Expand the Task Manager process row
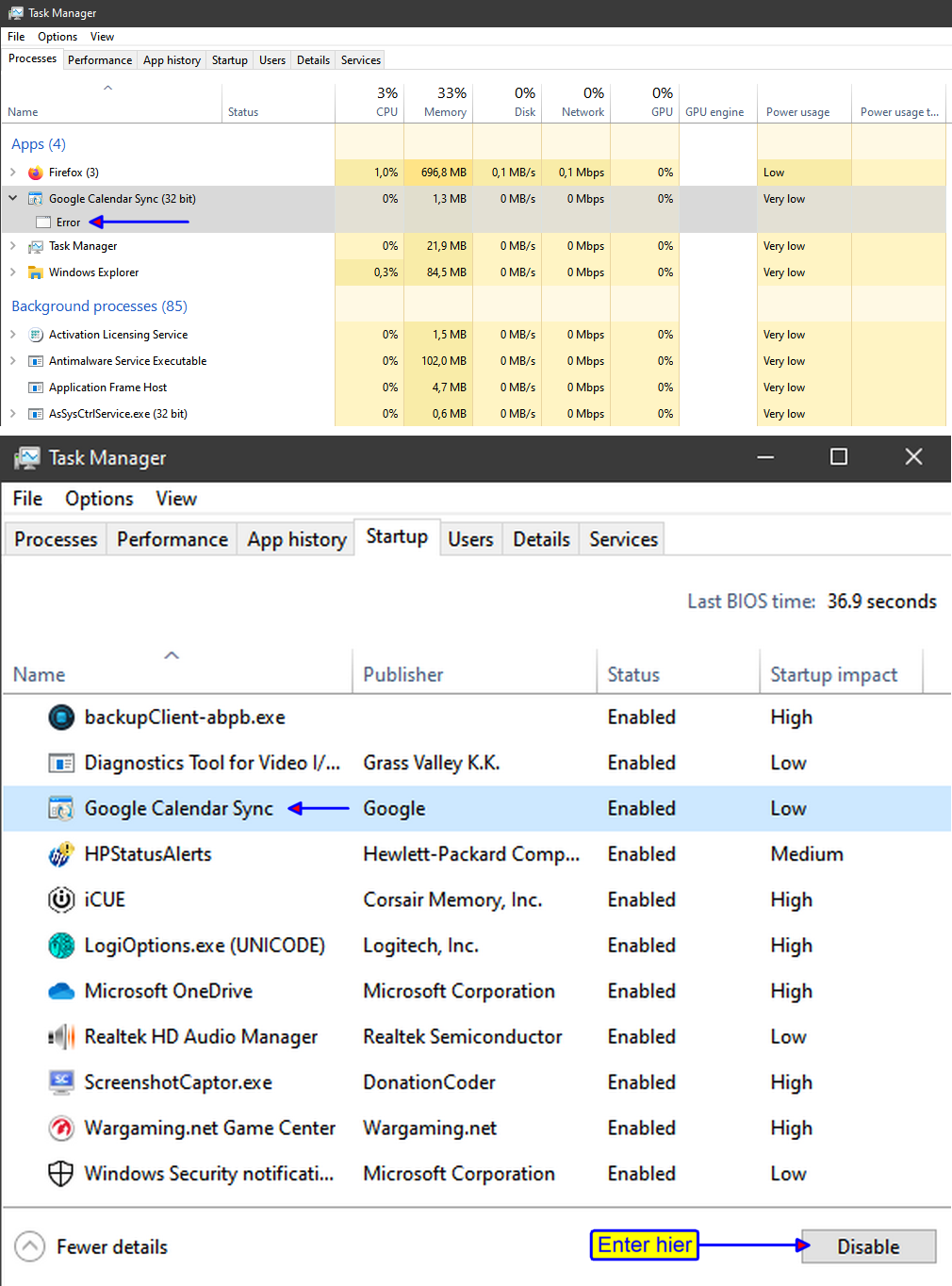This screenshot has height=1286, width=952. 13,246
